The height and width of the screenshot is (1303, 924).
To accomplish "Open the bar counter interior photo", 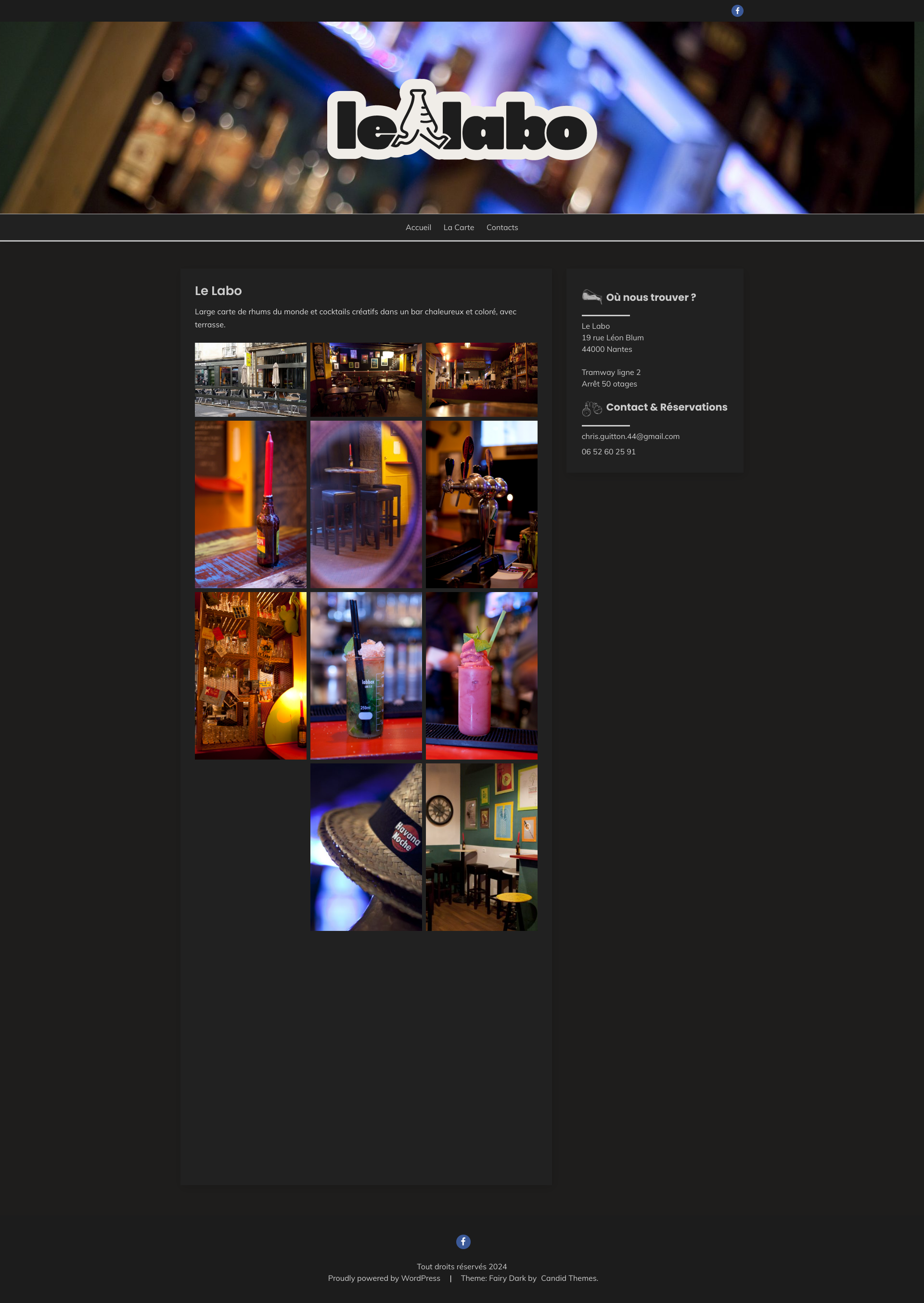I will (481, 379).
